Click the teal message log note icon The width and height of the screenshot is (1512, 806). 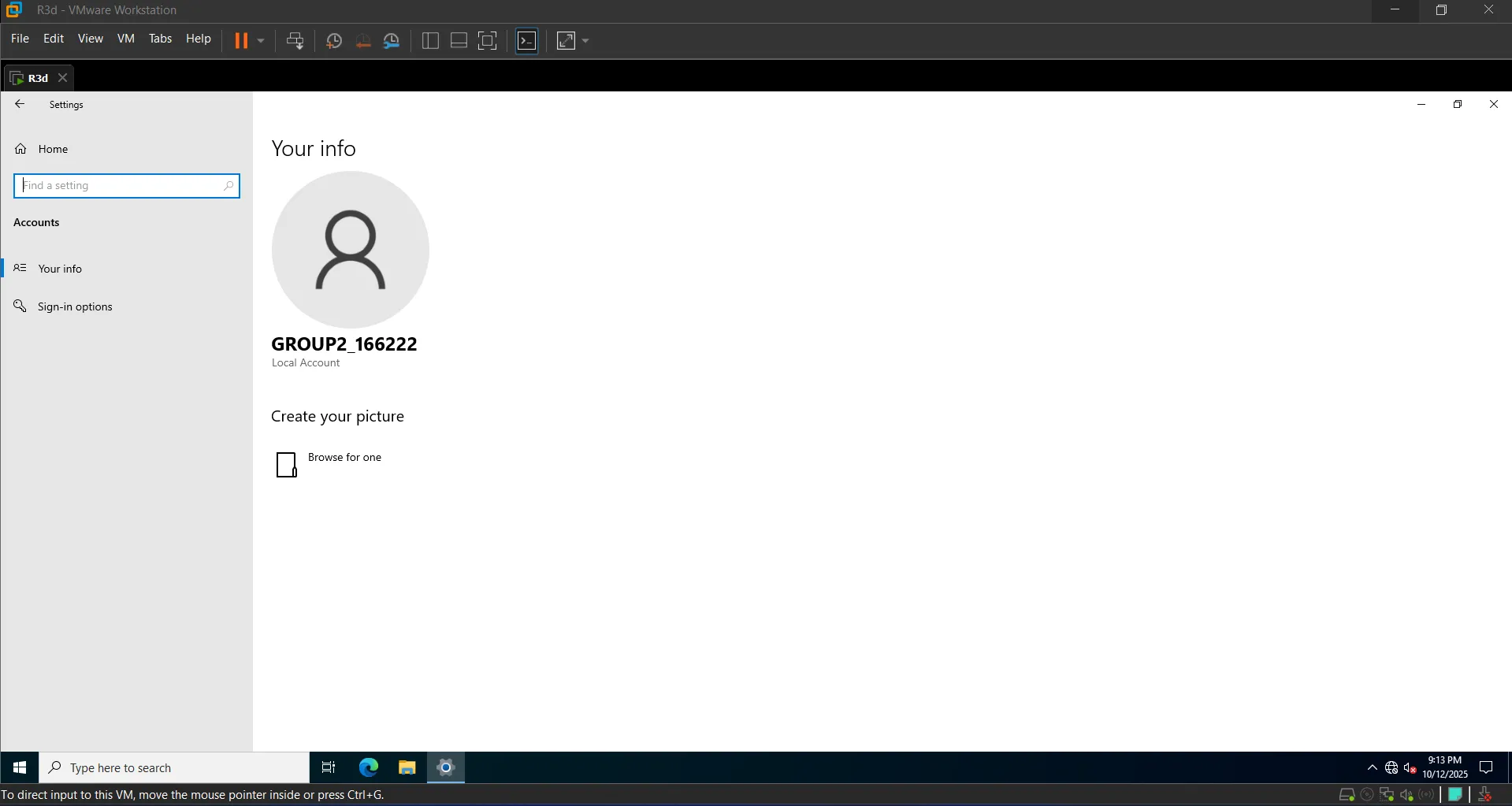point(1455,795)
